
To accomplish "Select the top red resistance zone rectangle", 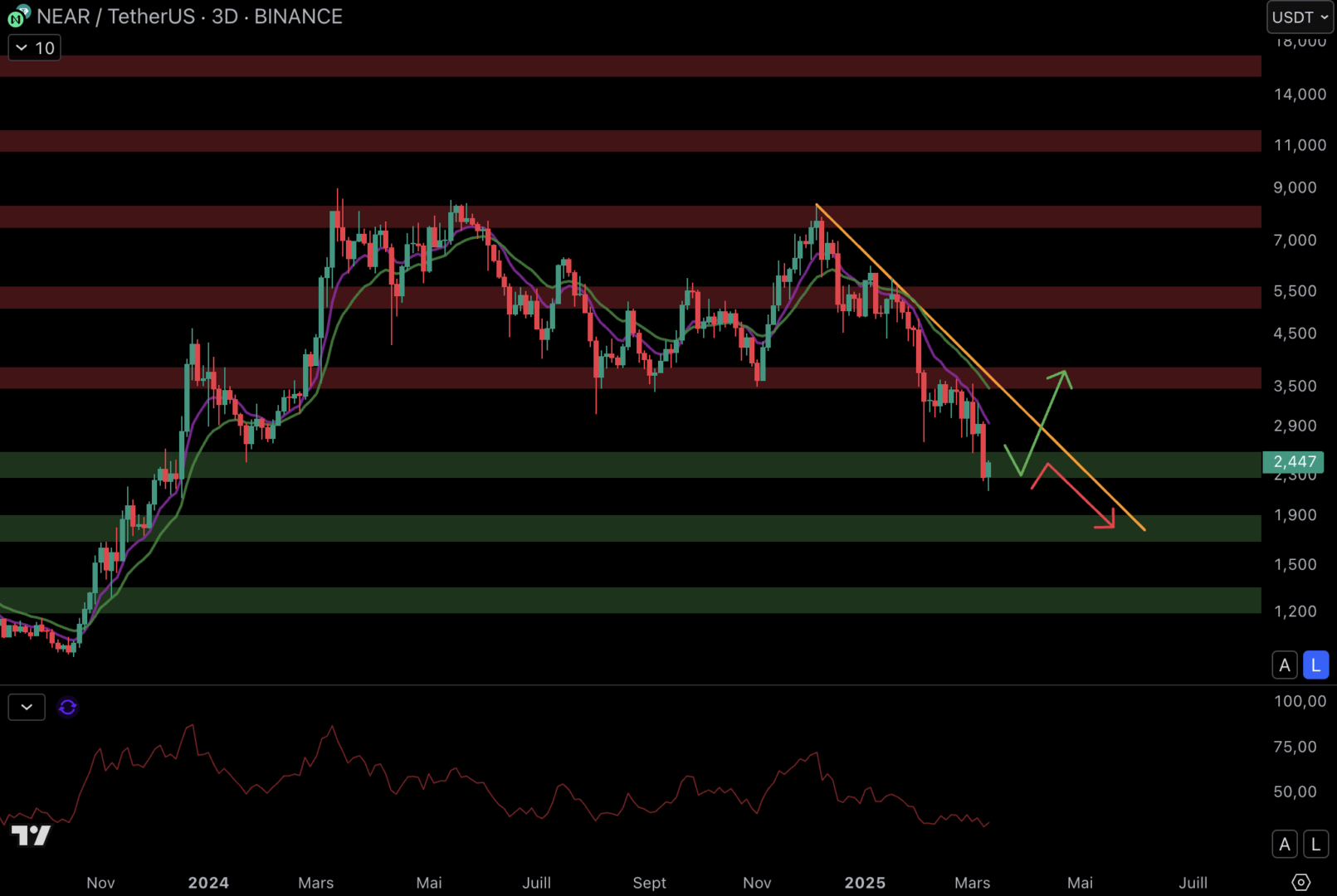I will 631,66.
